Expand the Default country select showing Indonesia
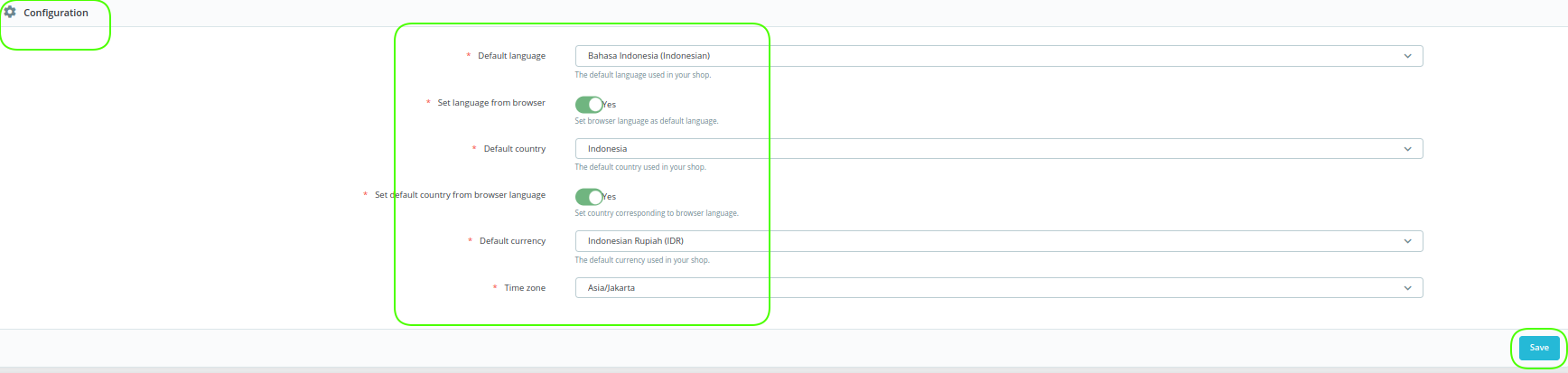The height and width of the screenshot is (373, 1568). (x=994, y=149)
